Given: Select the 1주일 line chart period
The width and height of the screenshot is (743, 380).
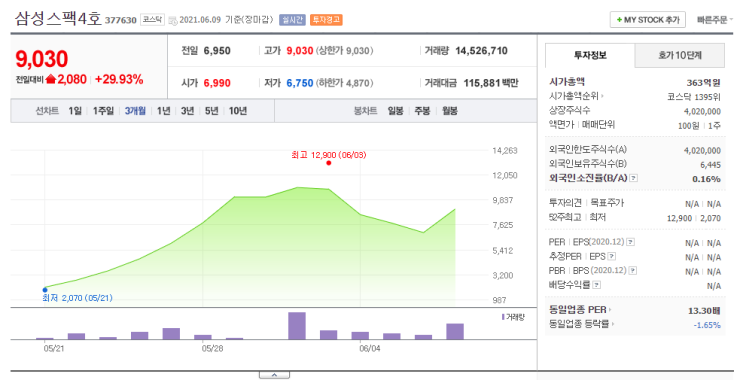Looking at the screenshot, I should [x=103, y=111].
